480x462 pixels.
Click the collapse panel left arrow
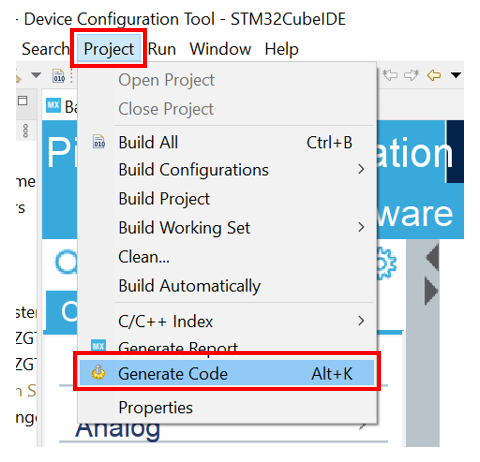click(x=432, y=257)
